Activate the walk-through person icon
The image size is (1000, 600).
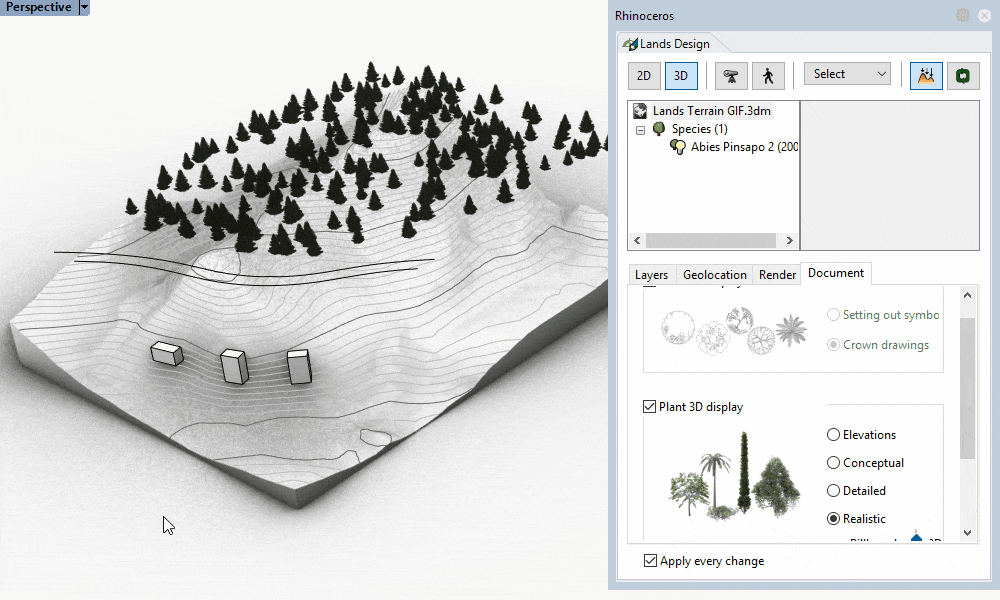pyautogui.click(x=768, y=75)
